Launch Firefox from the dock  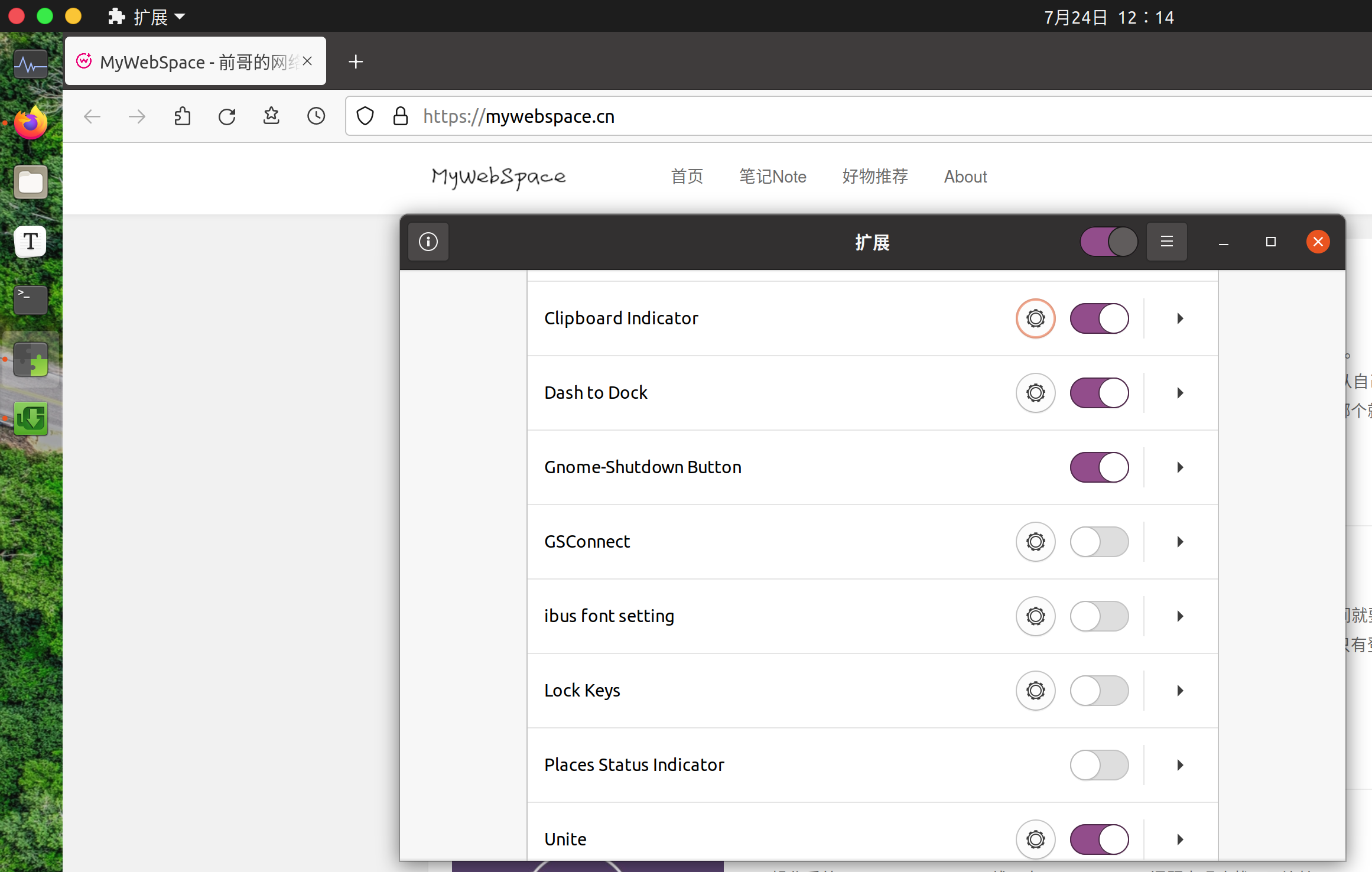(31, 123)
